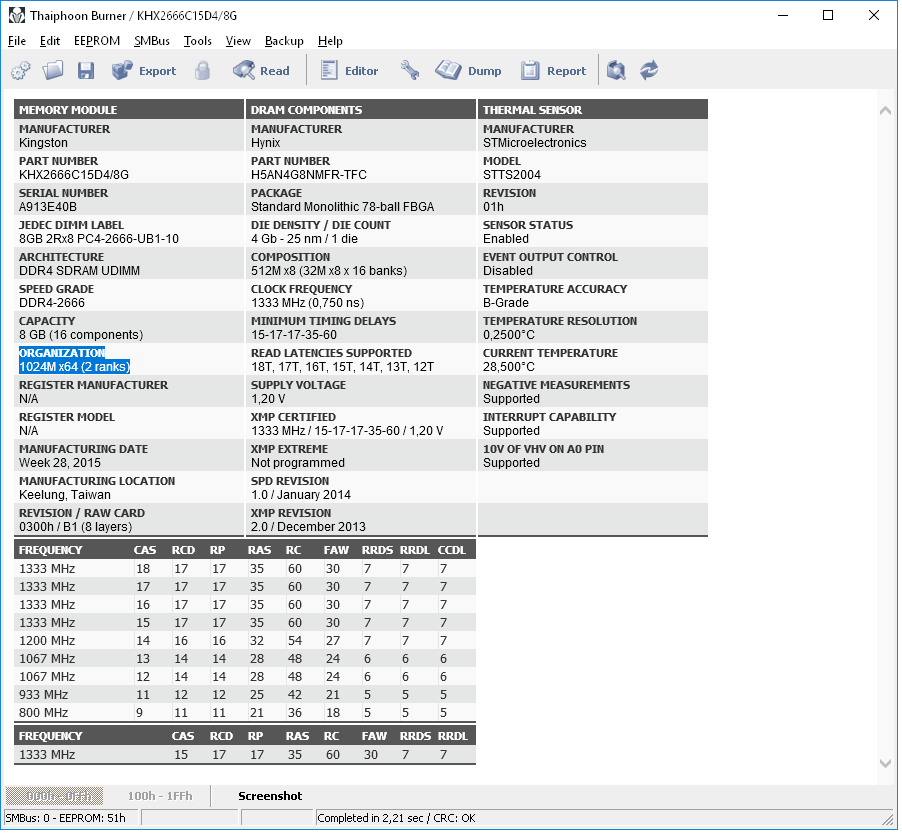Select the highlighted ORGANIZATION 1024M x64 field
Image resolution: width=902 pixels, height=833 pixels.
coord(75,360)
